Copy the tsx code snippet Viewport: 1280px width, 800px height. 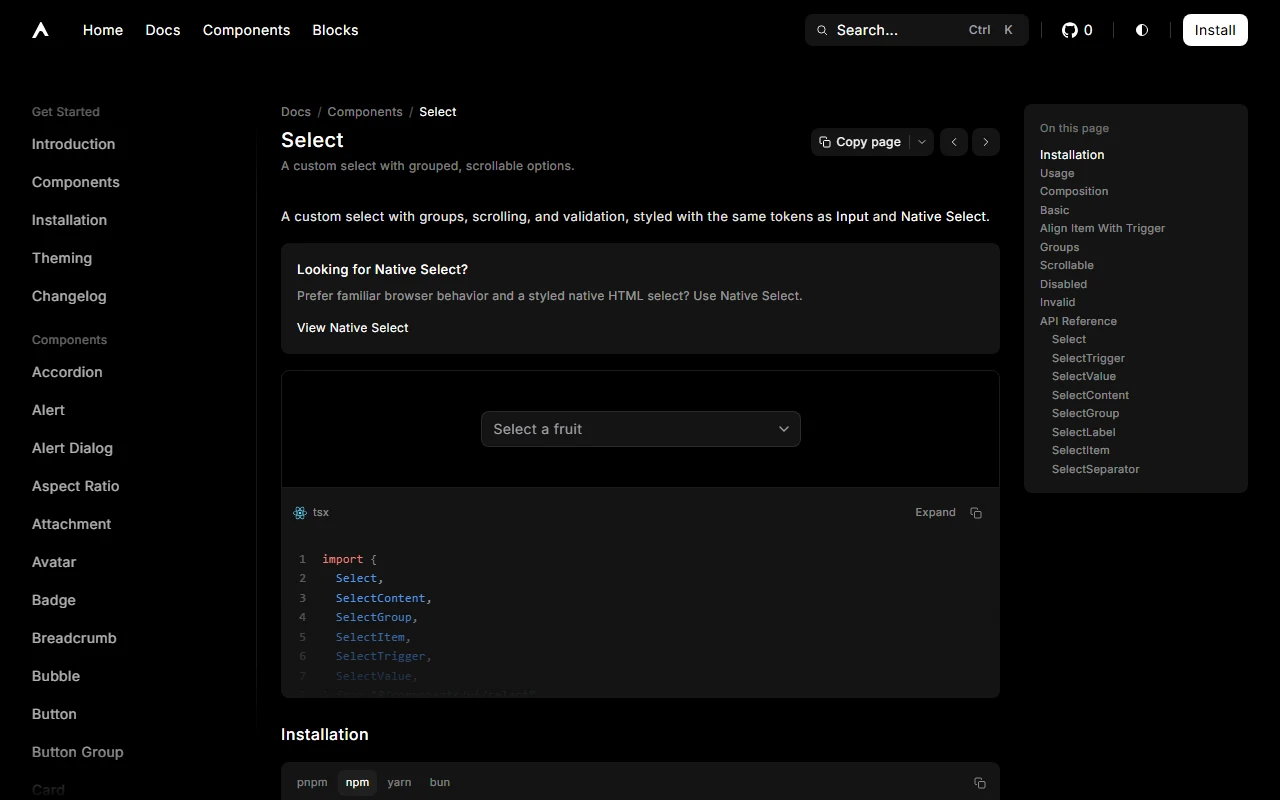tap(976, 513)
